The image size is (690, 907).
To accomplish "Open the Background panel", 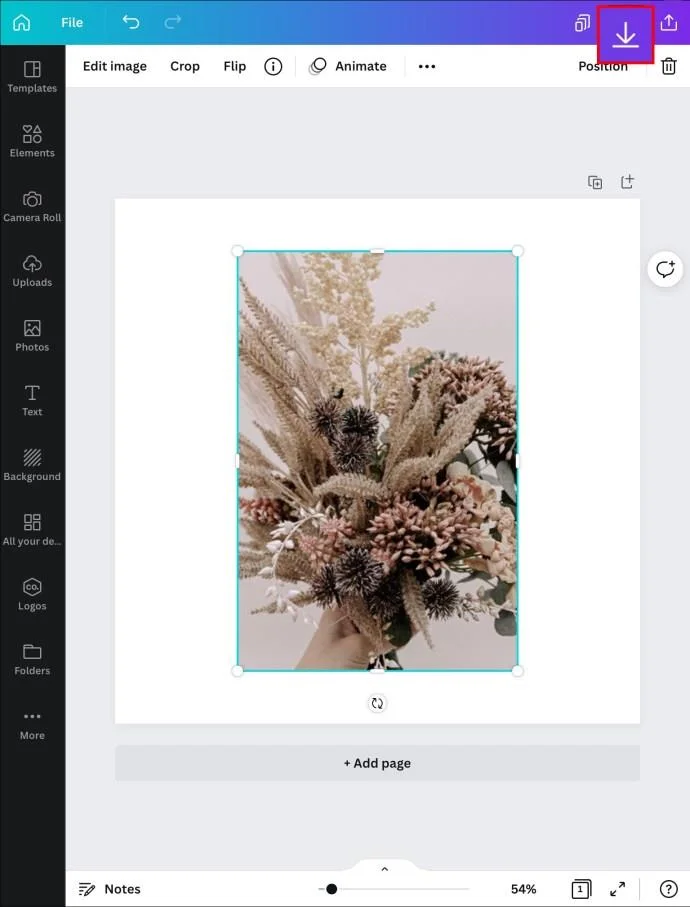I will pos(32,466).
